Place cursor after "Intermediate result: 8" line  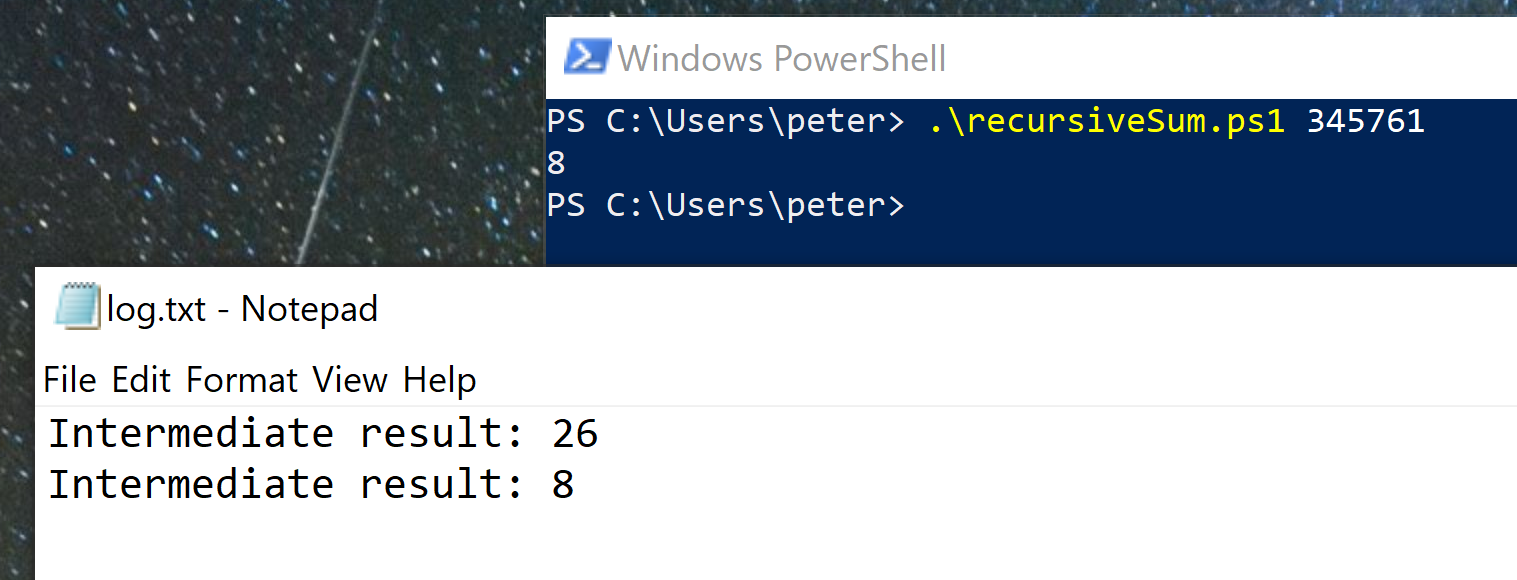(x=576, y=485)
